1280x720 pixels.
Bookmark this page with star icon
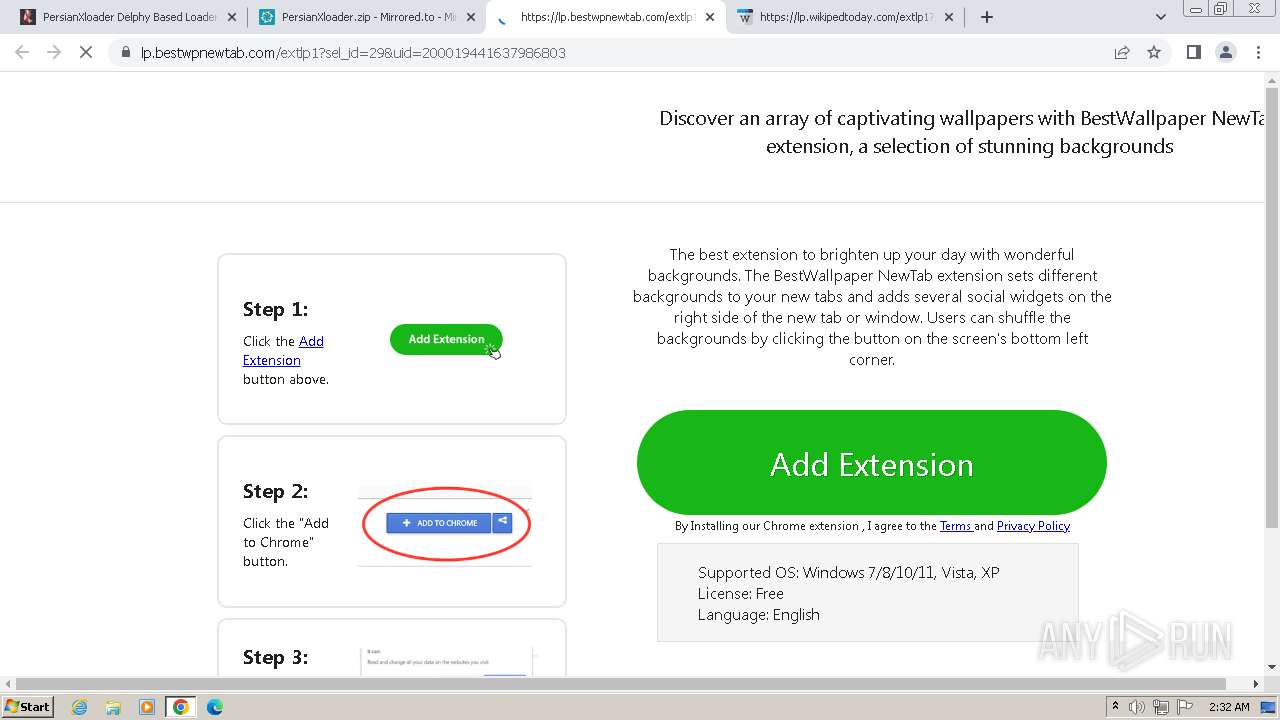click(x=1154, y=52)
